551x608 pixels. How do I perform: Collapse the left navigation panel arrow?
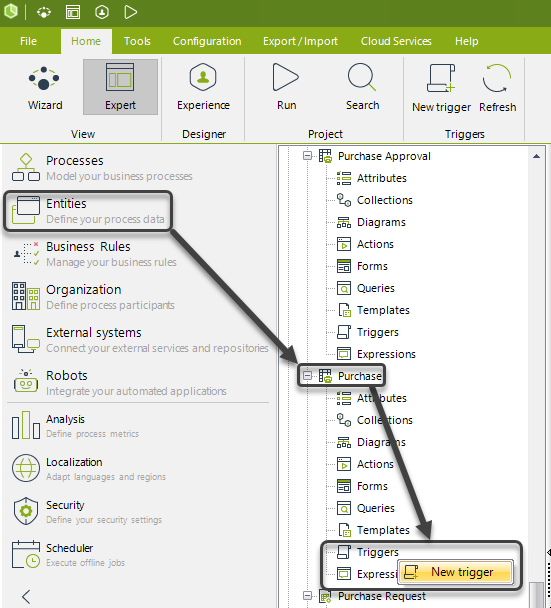pyautogui.click(x=26, y=596)
